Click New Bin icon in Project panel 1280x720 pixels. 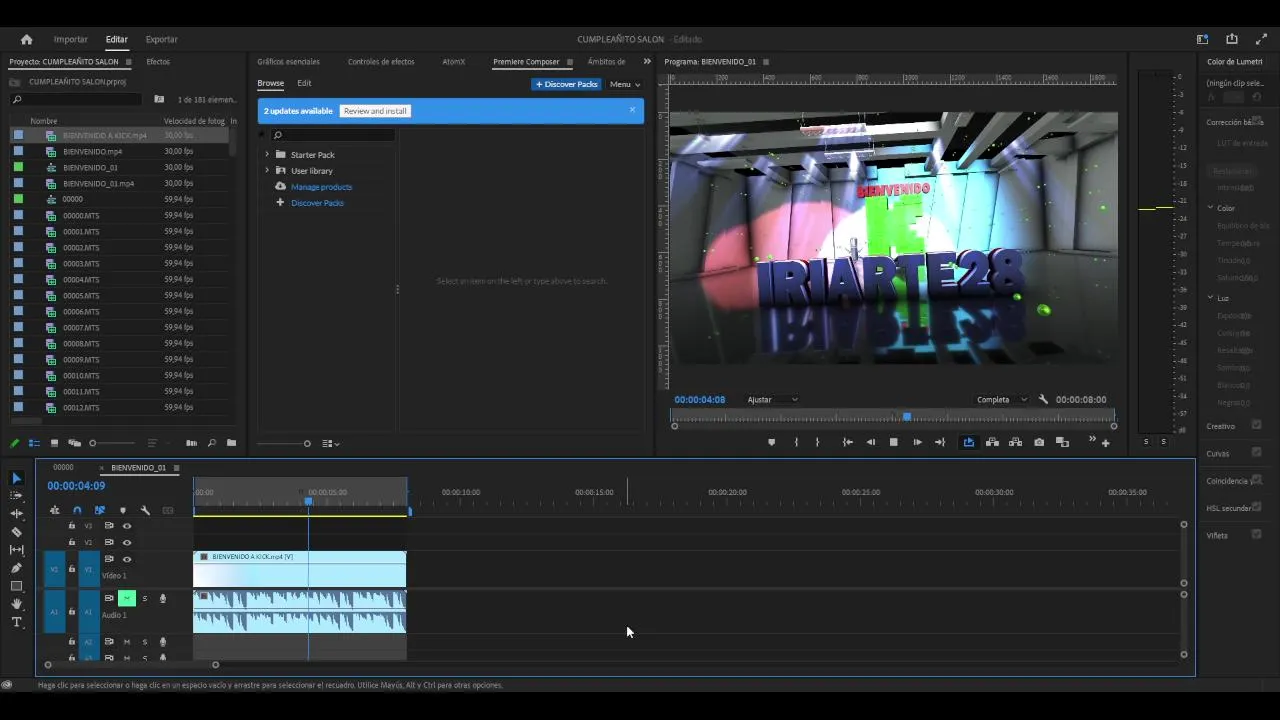[231, 443]
